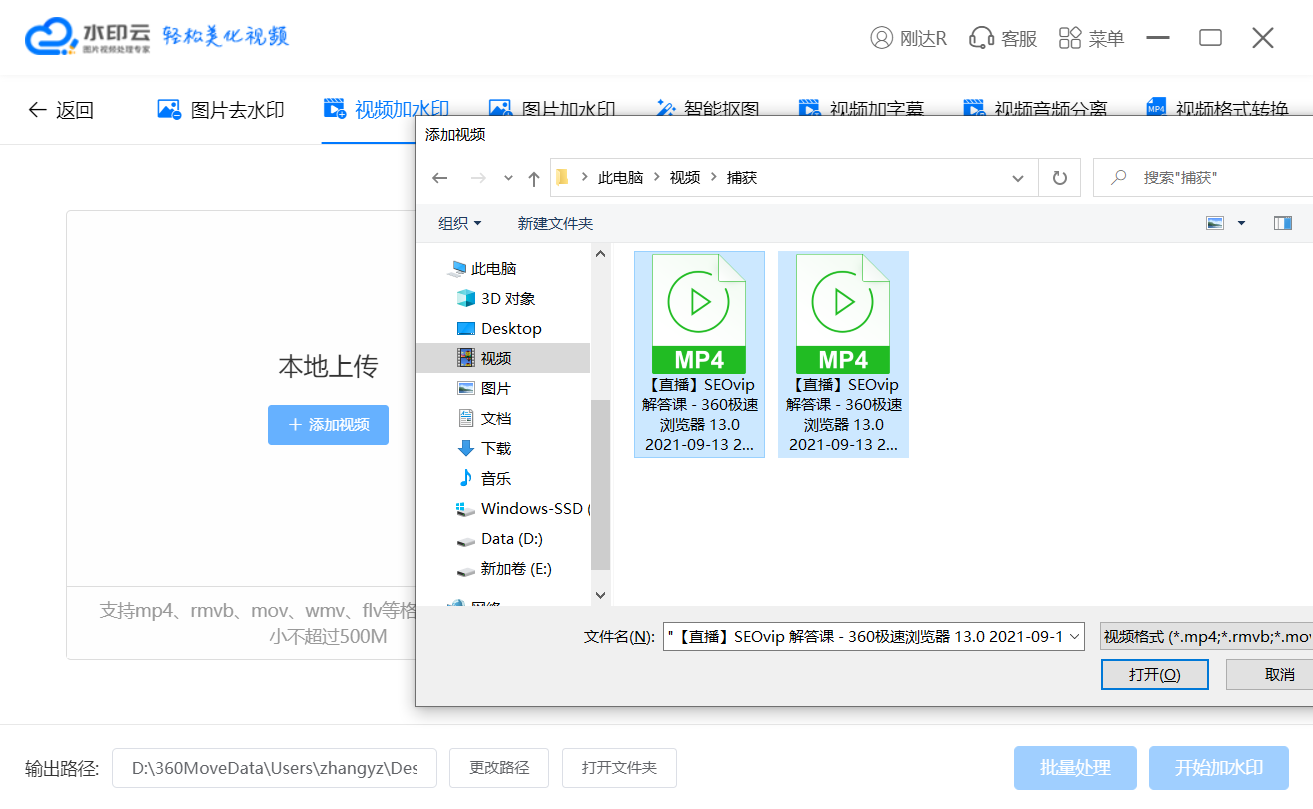Contact 客服 via headset icon
The width and height of the screenshot is (1313, 809).
tap(981, 38)
